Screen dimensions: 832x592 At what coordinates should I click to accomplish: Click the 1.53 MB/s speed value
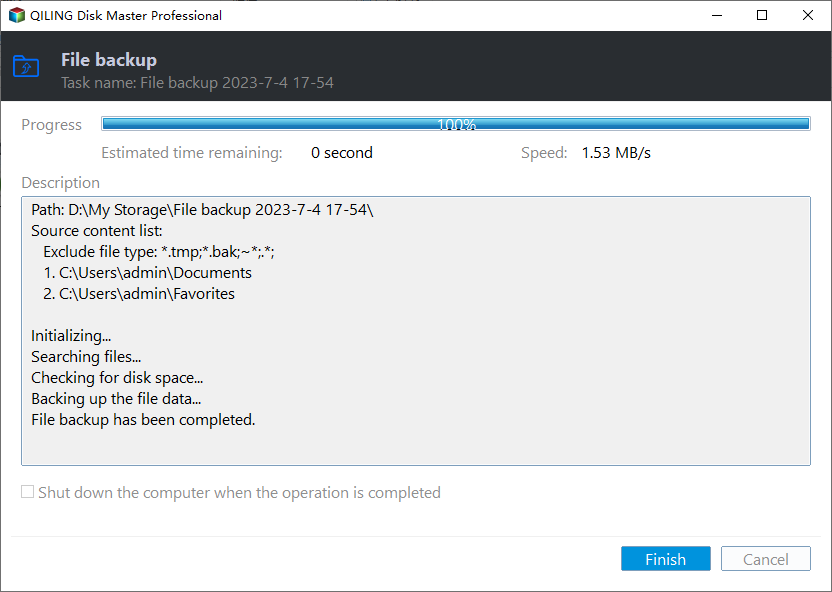pos(616,153)
